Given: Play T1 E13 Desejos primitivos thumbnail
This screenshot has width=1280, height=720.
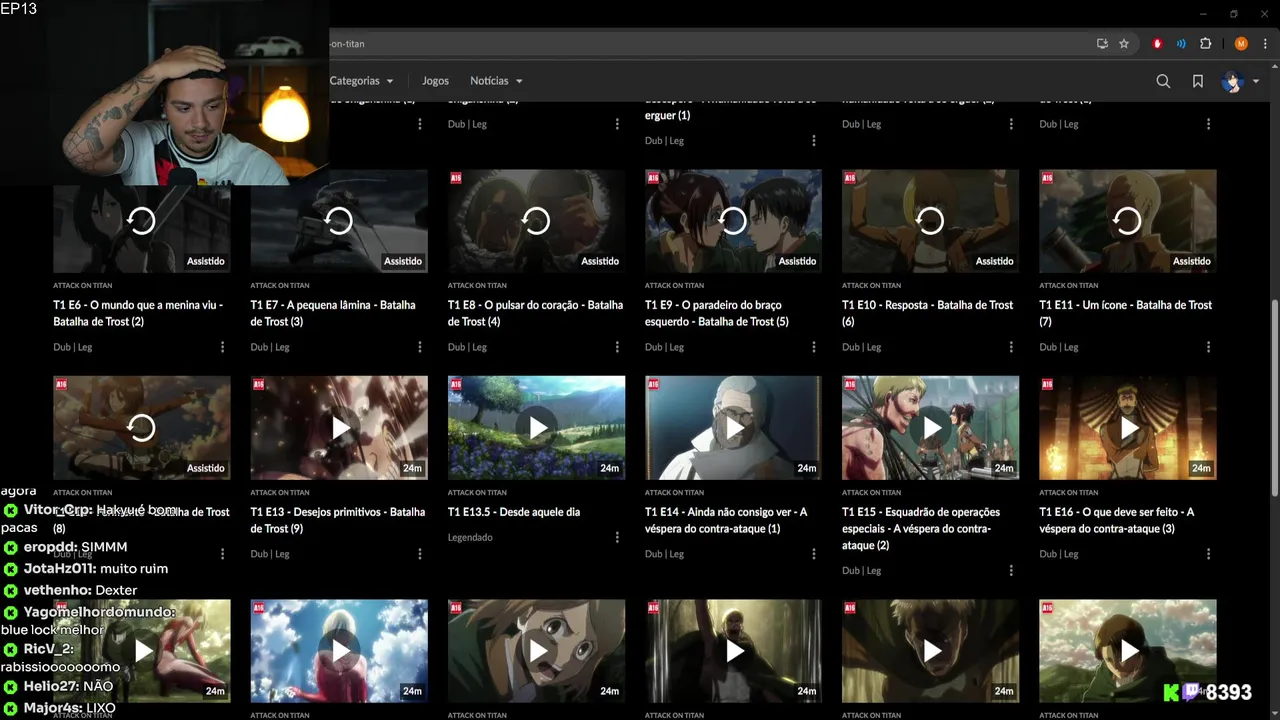Looking at the screenshot, I should click(x=339, y=428).
